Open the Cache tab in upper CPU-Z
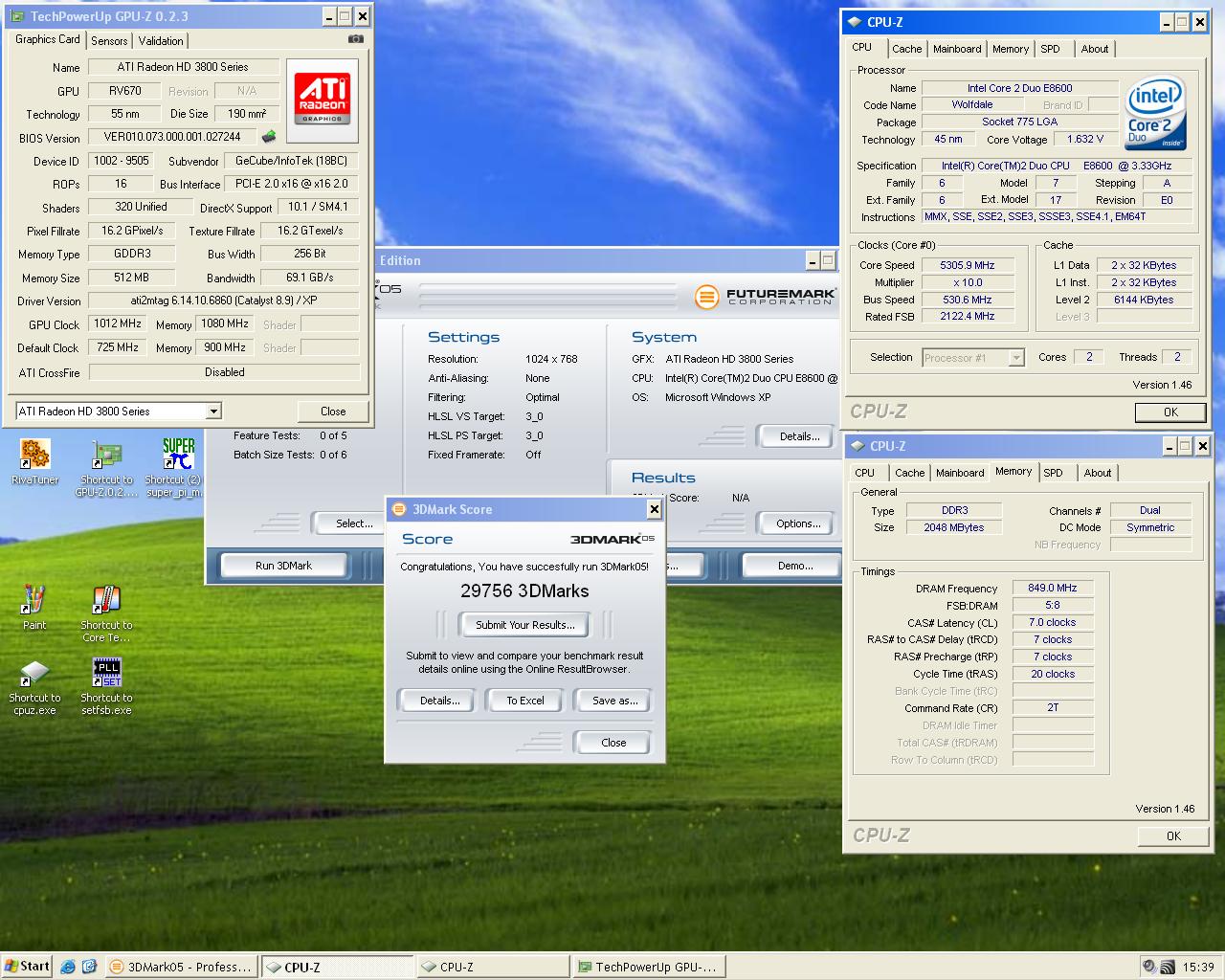This screenshot has width=1225, height=980. coord(907,49)
